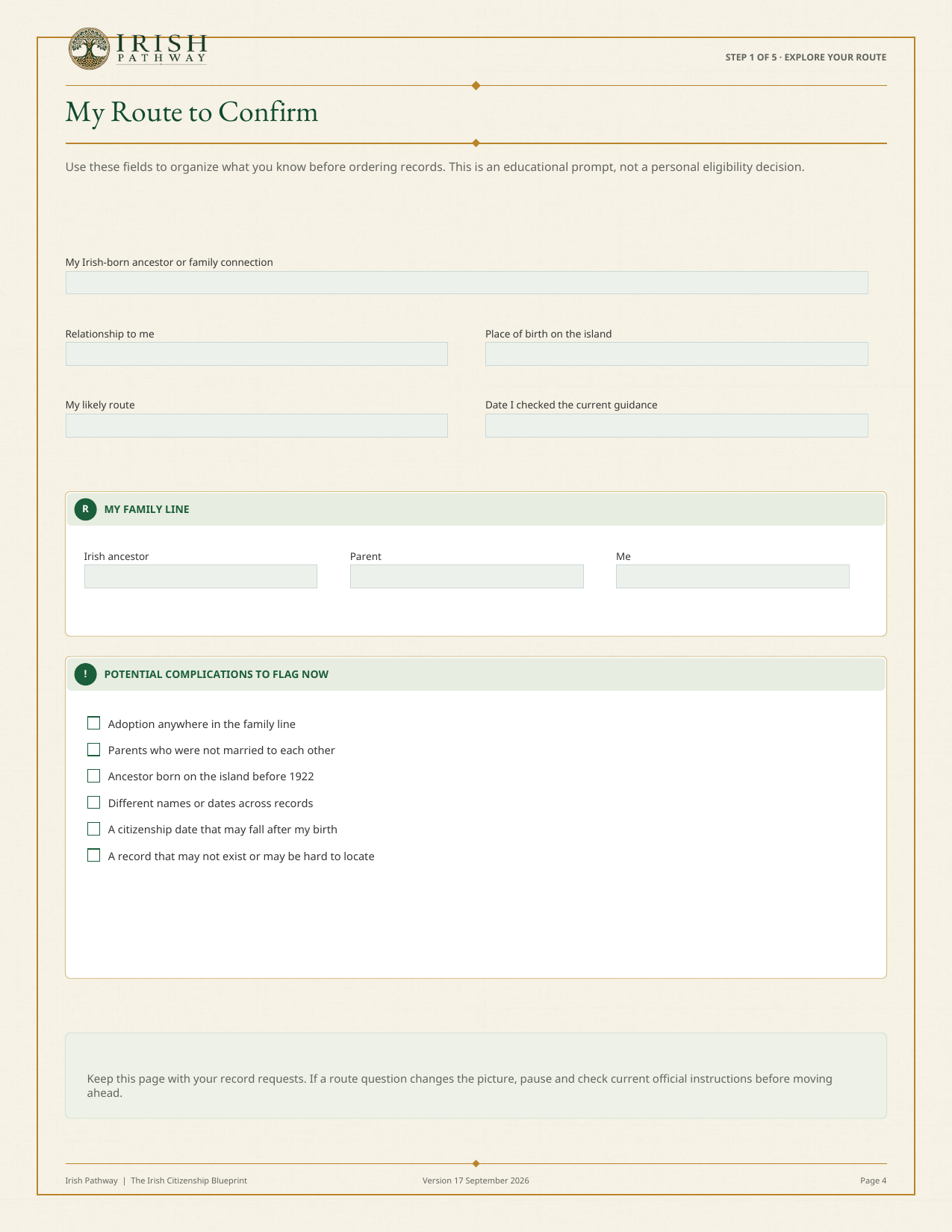Click the Parent field in My Family Line
952x1232 pixels.
point(467,576)
